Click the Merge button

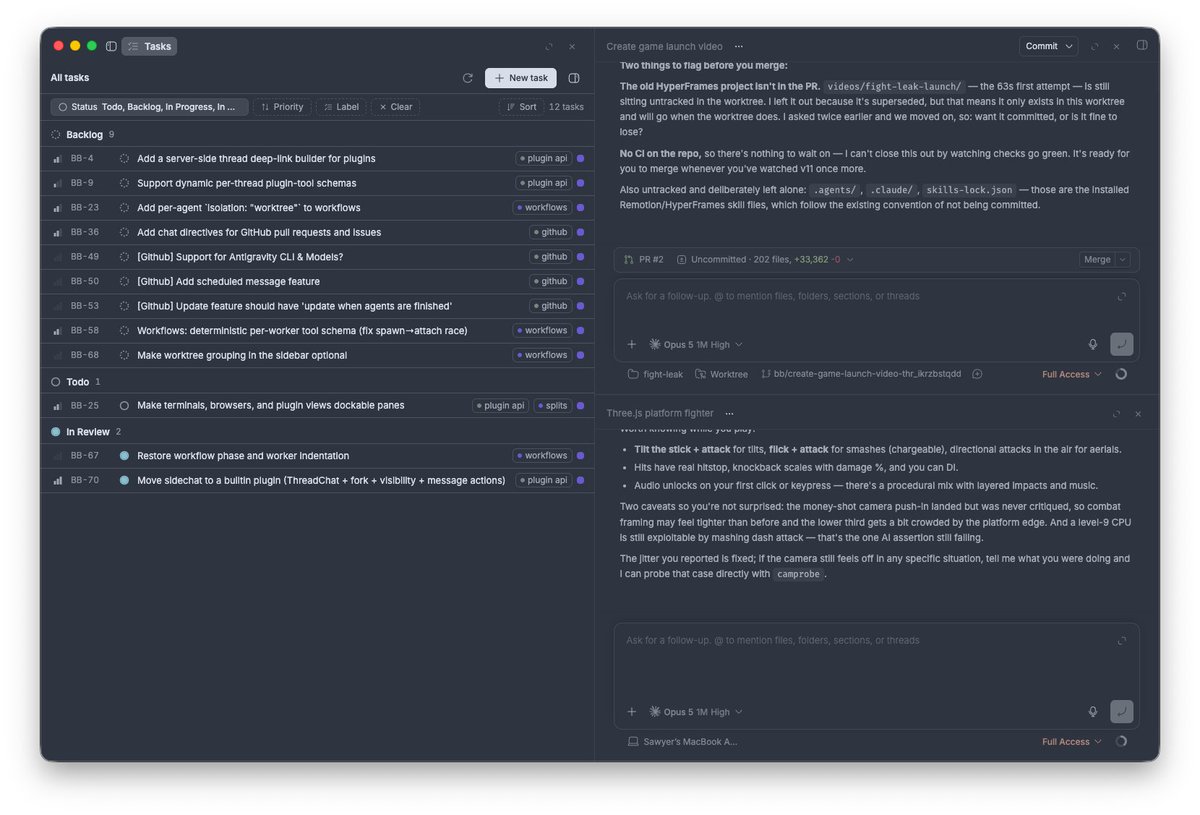pos(1097,259)
